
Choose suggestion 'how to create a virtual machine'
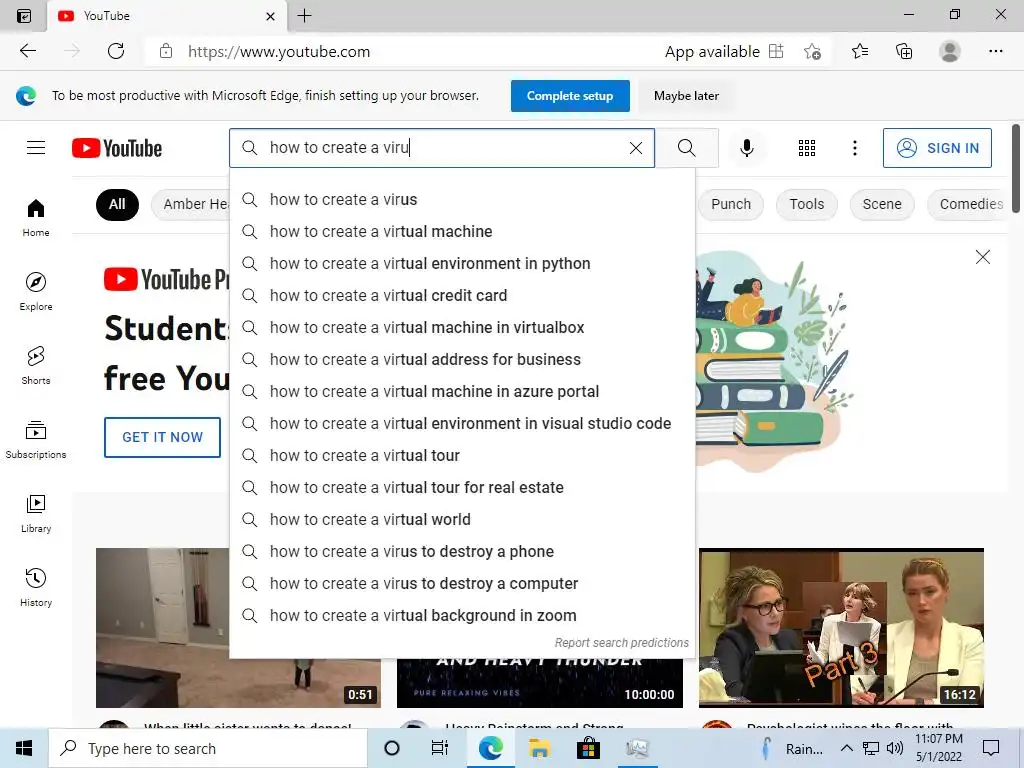(462, 231)
